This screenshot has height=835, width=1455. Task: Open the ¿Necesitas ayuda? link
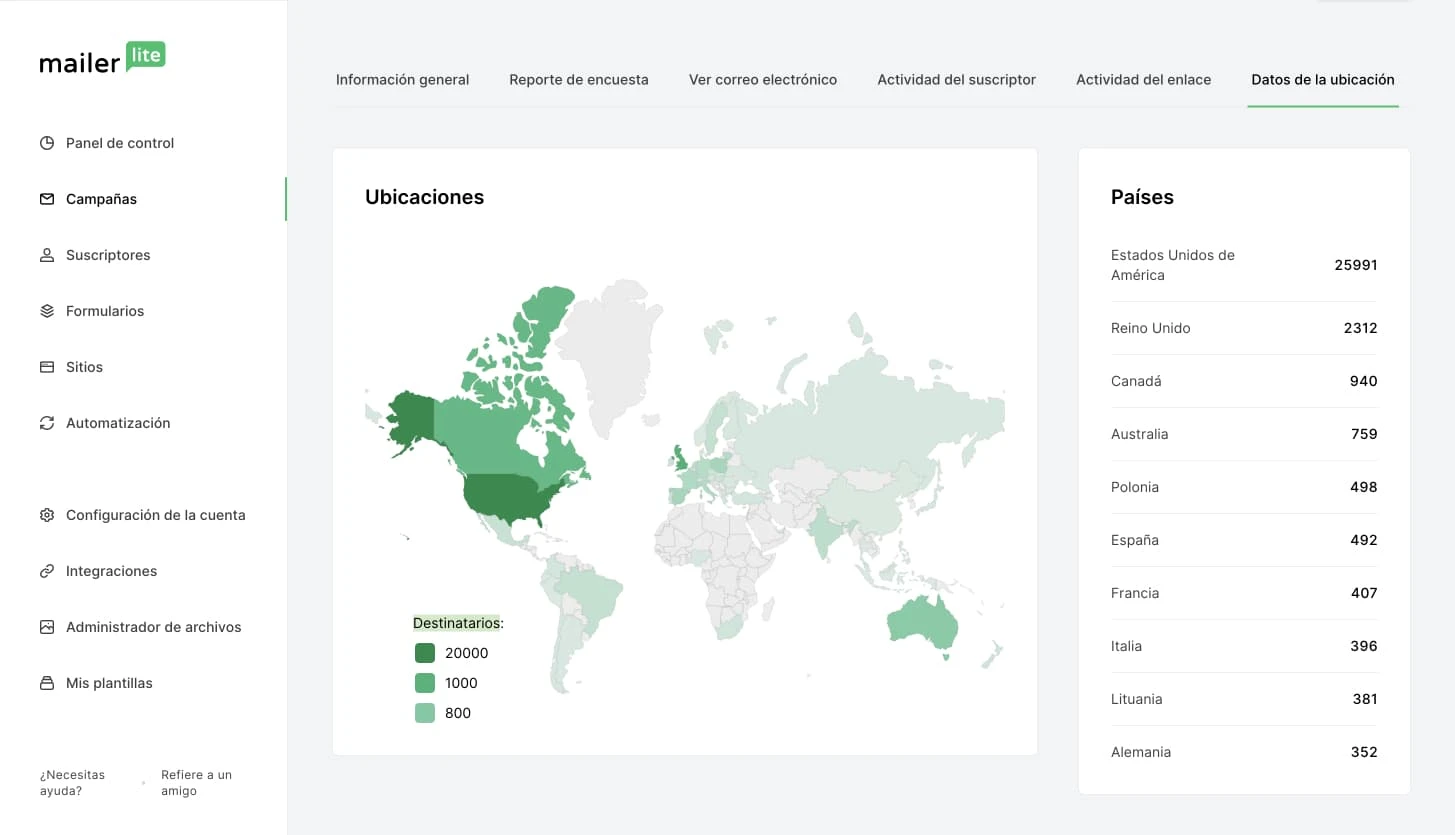72,783
